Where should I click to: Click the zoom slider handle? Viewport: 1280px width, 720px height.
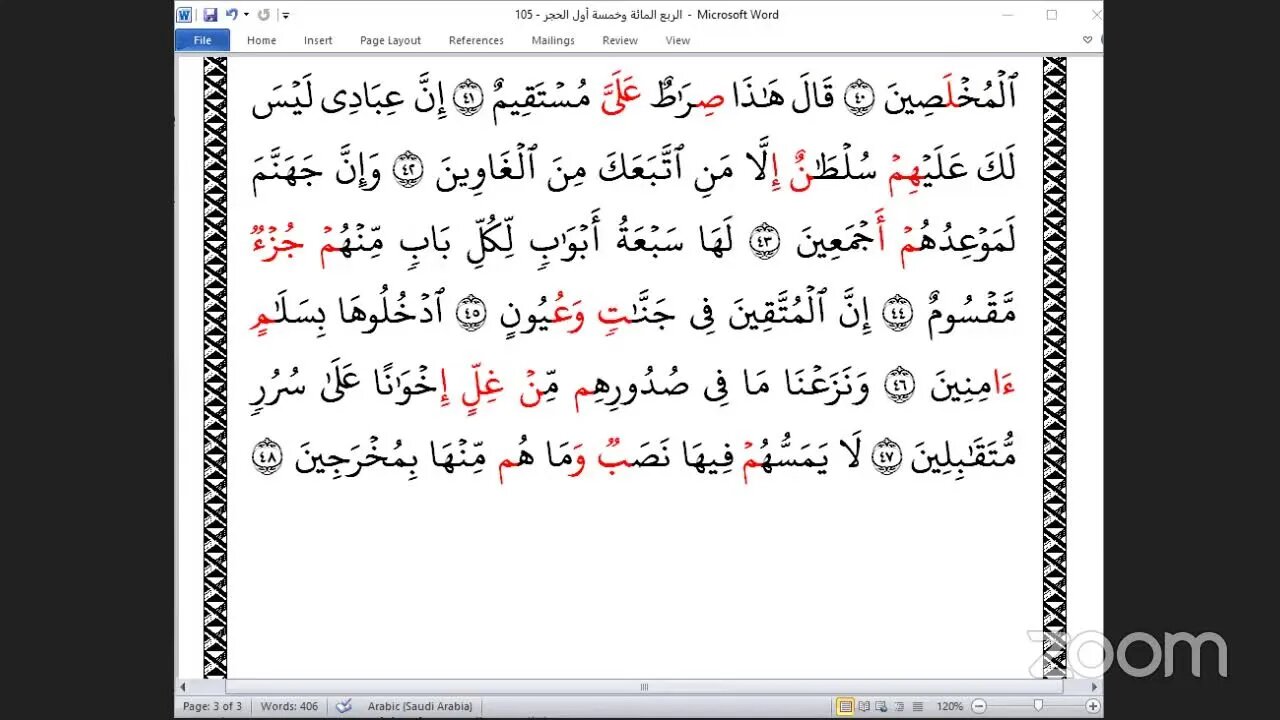point(1038,706)
